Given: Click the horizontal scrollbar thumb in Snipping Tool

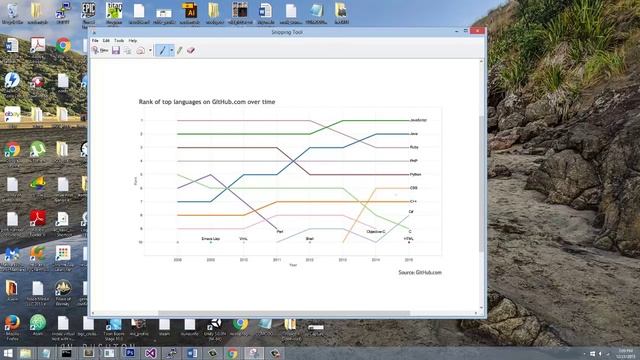Looking at the screenshot, I should pos(284,313).
